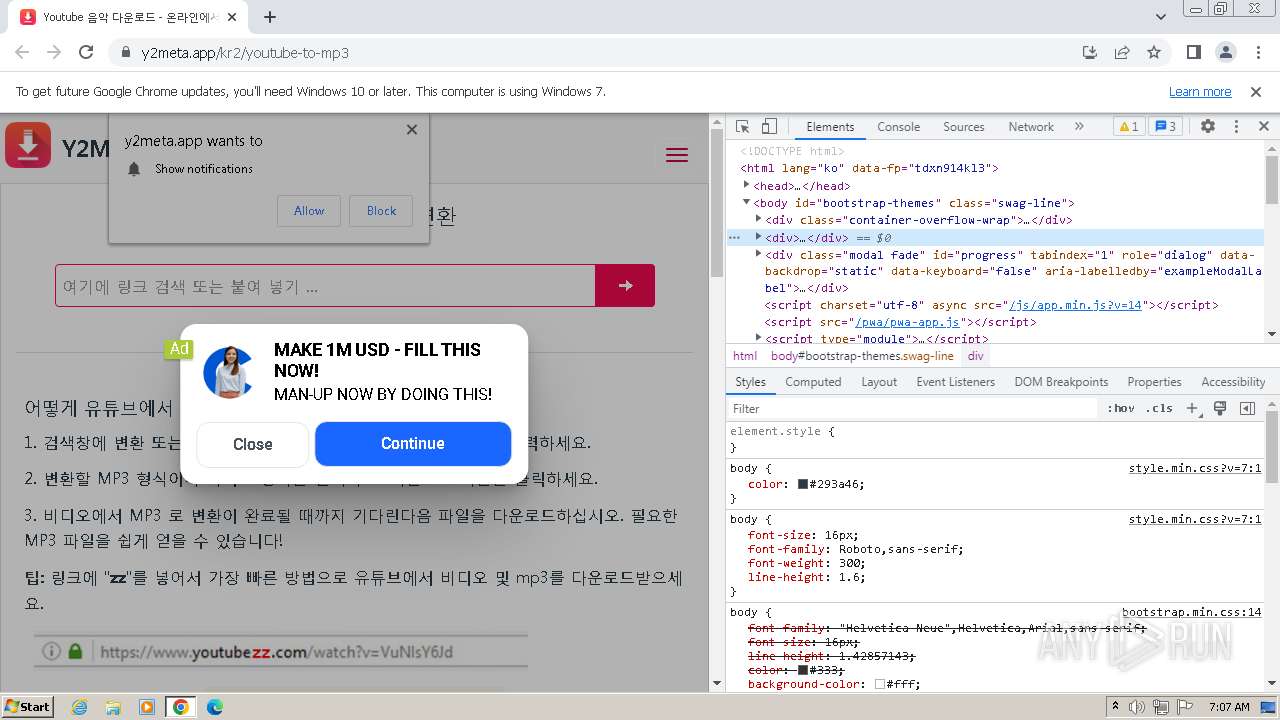1280x720 pixels.
Task: Reload the current page
Action: tap(86, 53)
